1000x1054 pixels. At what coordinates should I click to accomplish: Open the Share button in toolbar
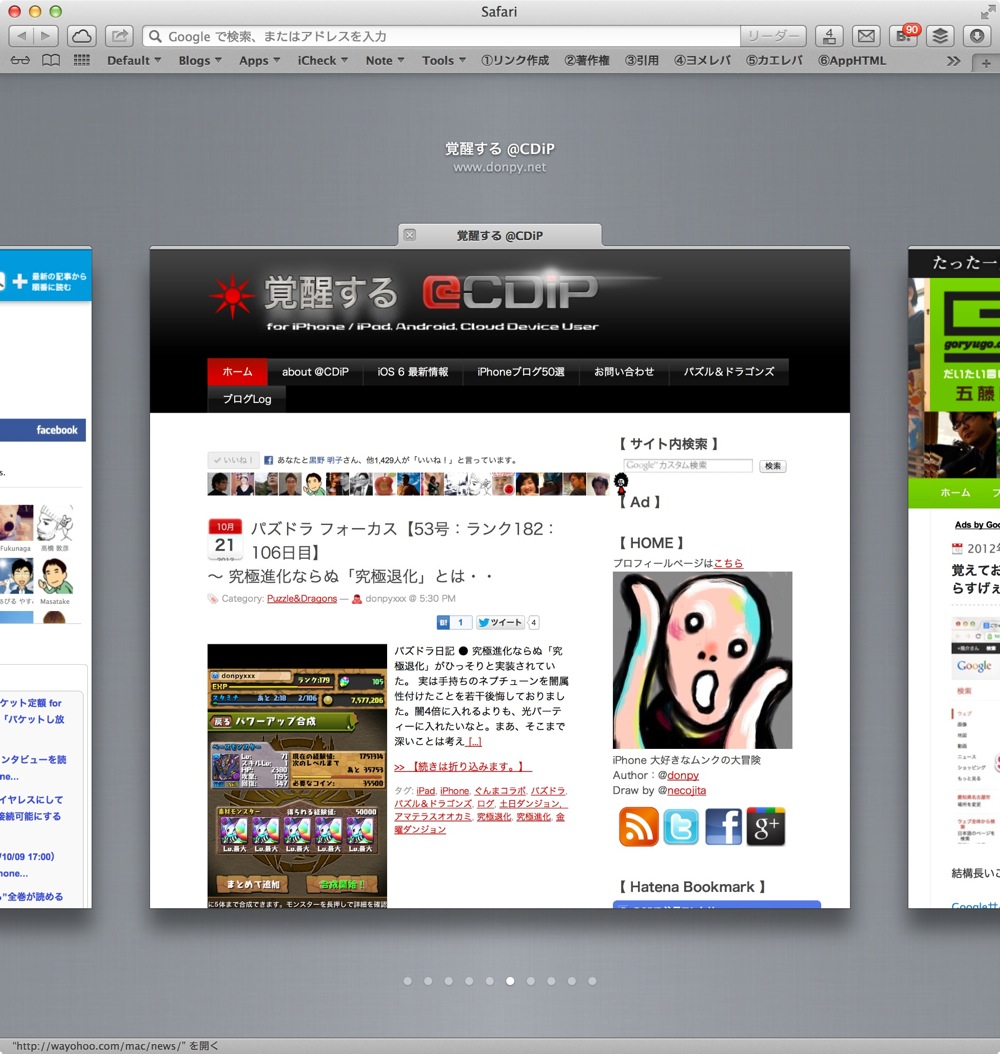[x=120, y=36]
